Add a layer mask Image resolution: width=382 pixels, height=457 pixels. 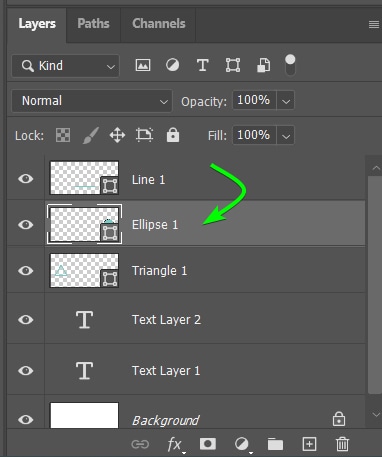tap(208, 444)
